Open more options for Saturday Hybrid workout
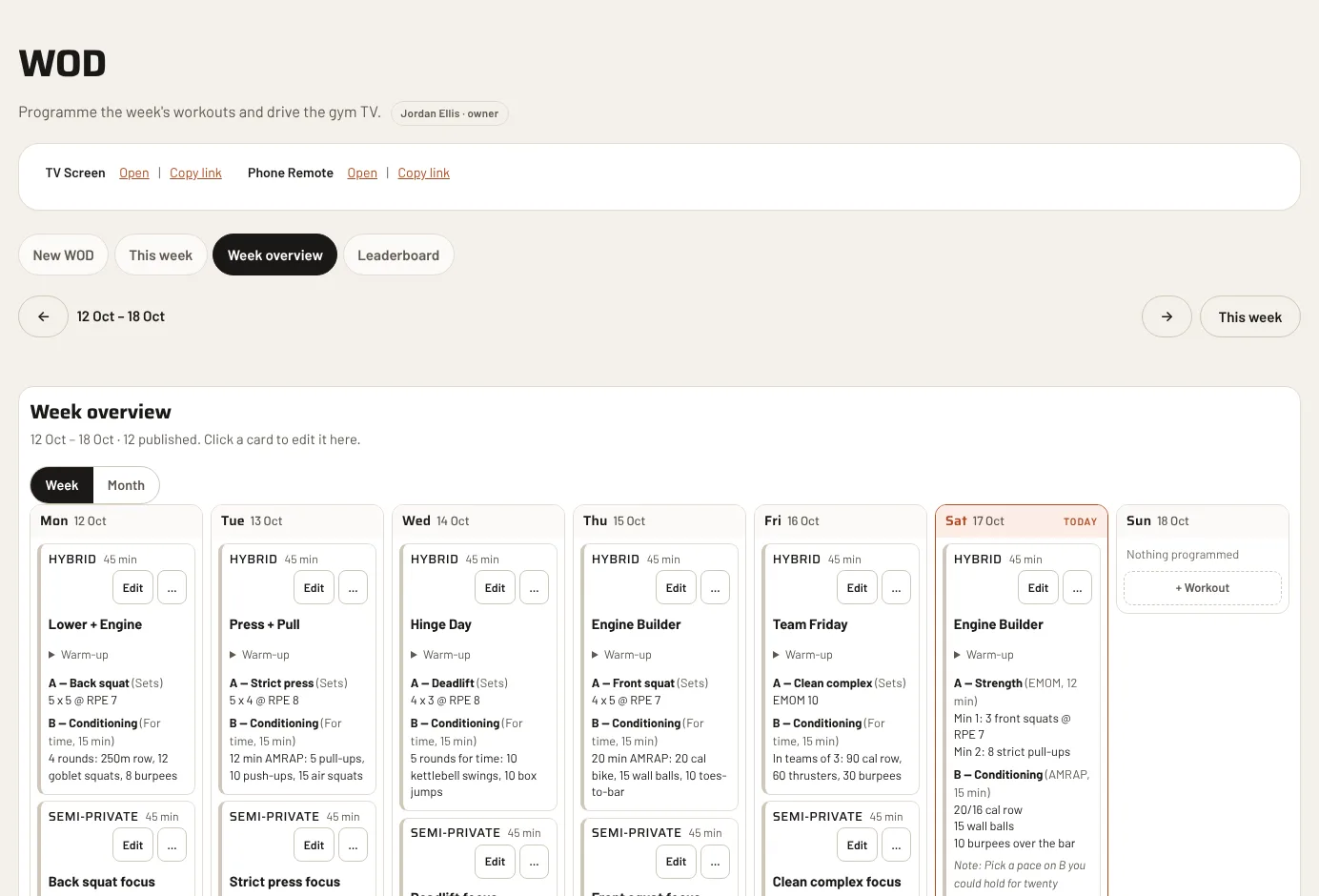Screen dimensions: 1319x896 click(1077, 588)
